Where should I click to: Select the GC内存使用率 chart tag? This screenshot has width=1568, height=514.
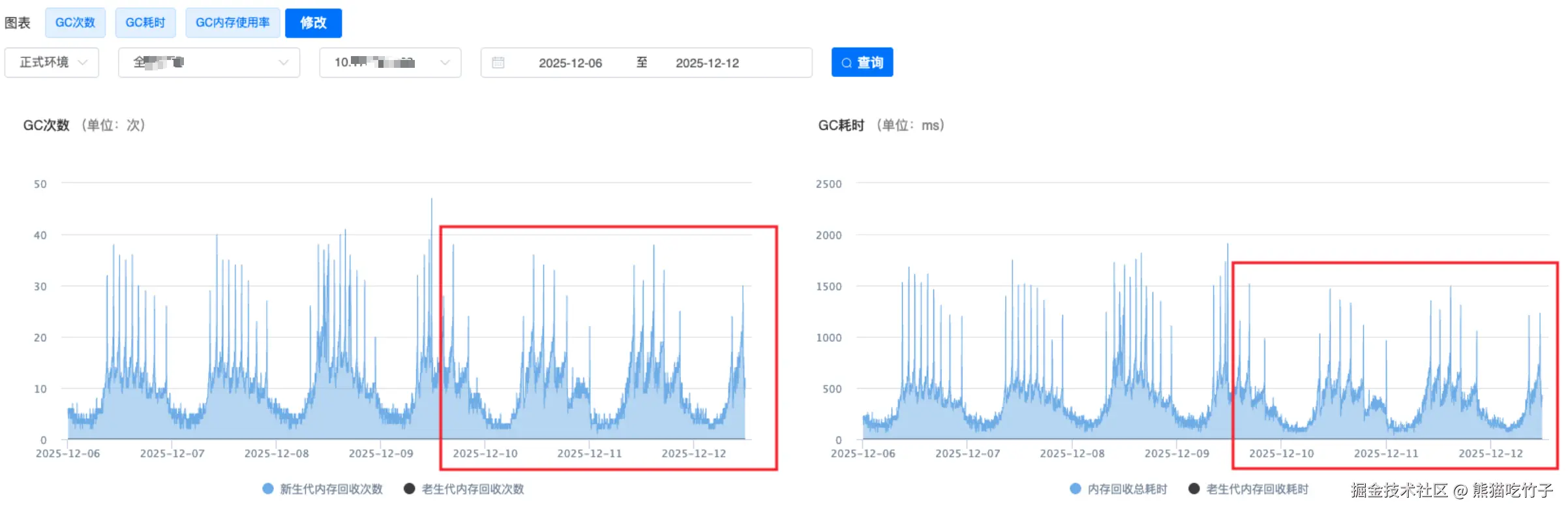point(233,23)
